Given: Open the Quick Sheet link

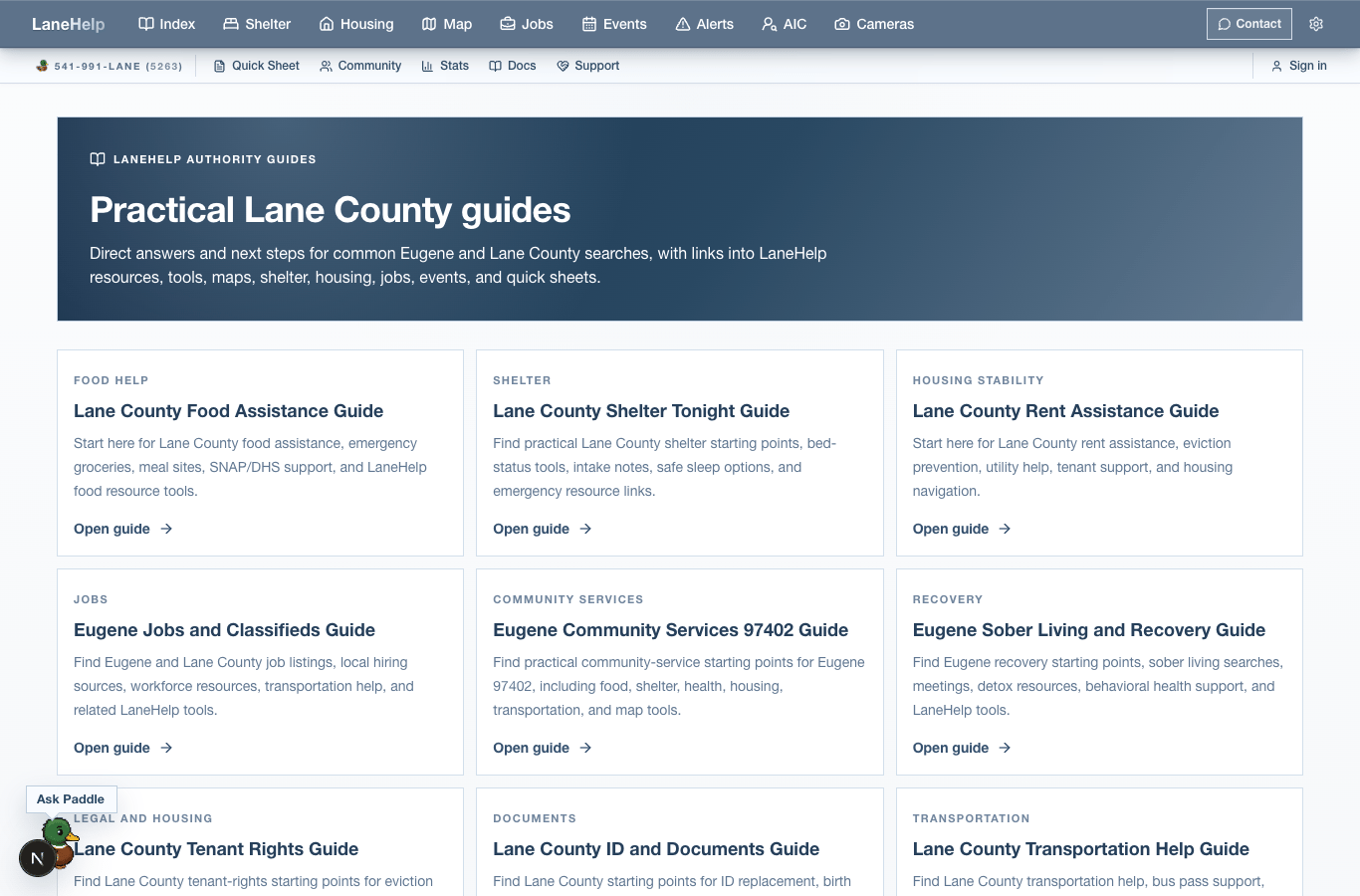Looking at the screenshot, I should point(257,66).
